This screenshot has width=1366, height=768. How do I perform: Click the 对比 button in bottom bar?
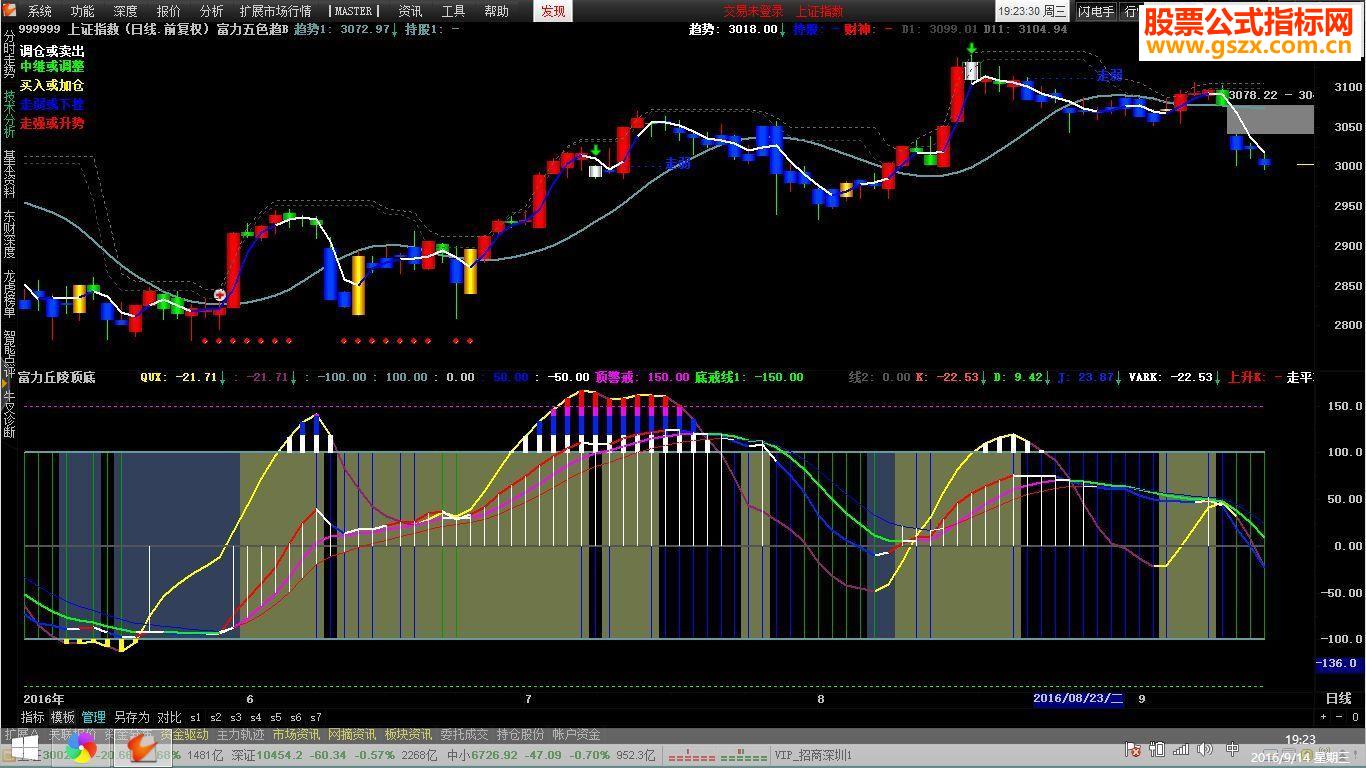coord(169,717)
